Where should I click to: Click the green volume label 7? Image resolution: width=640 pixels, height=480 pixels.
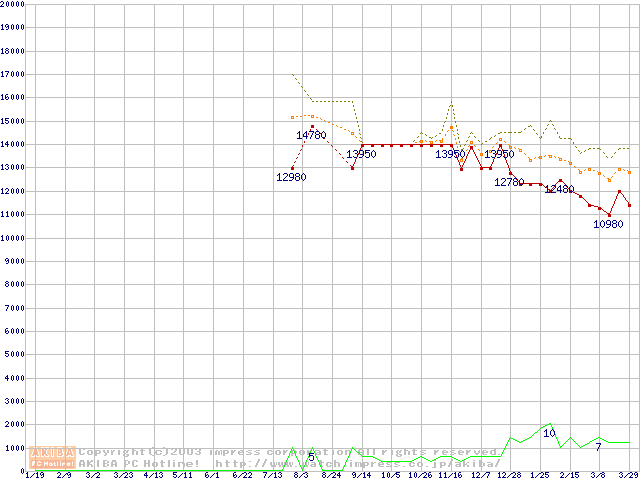[x=598, y=447]
